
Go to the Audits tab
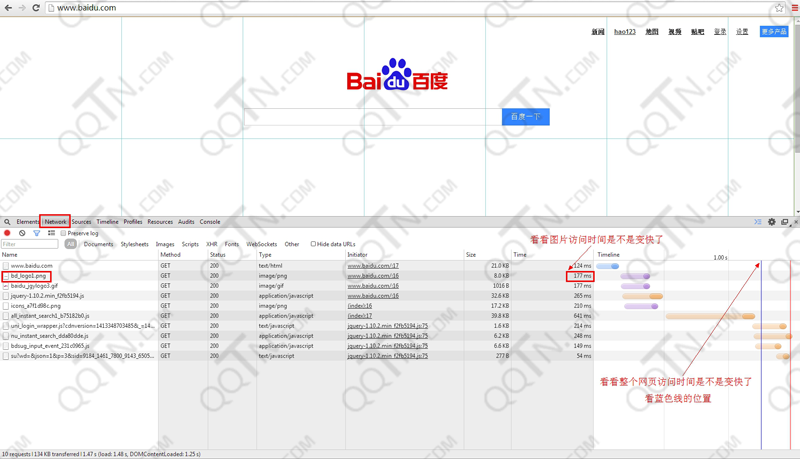pos(186,222)
